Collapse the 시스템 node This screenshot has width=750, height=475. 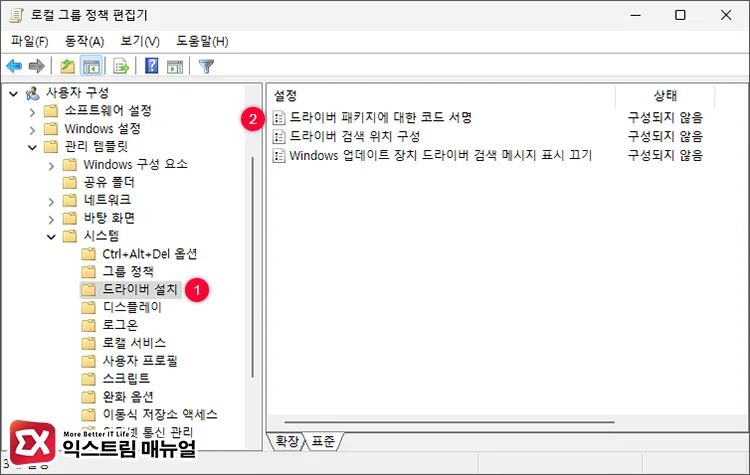51,237
